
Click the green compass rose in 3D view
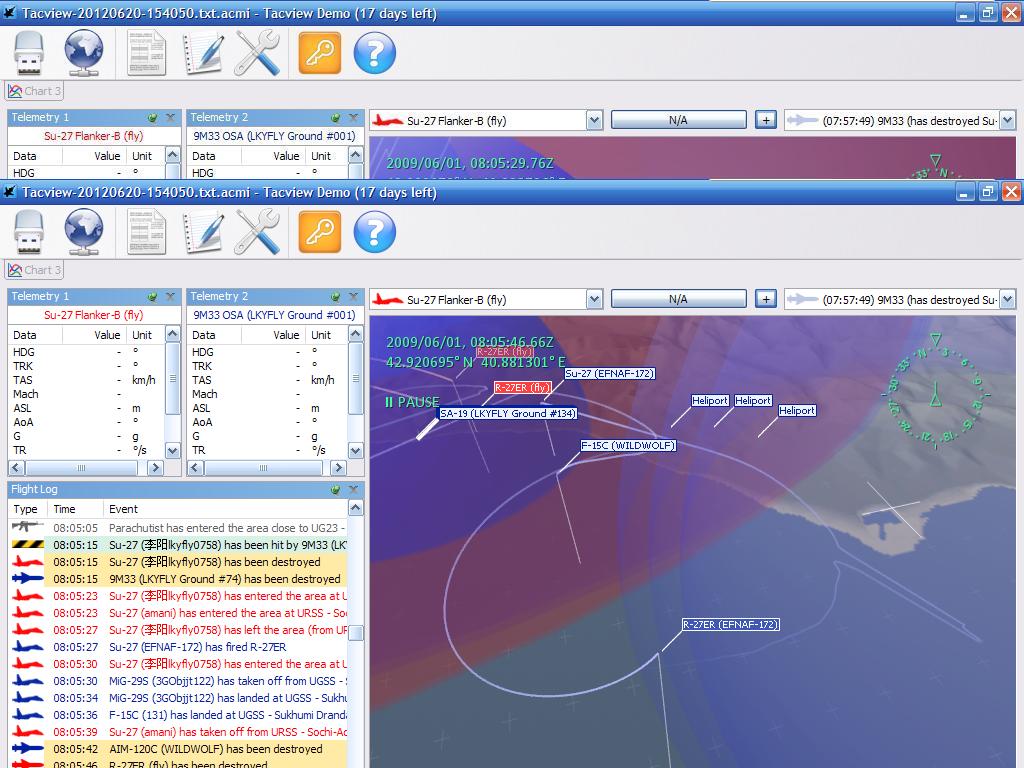pyautogui.click(x=935, y=390)
